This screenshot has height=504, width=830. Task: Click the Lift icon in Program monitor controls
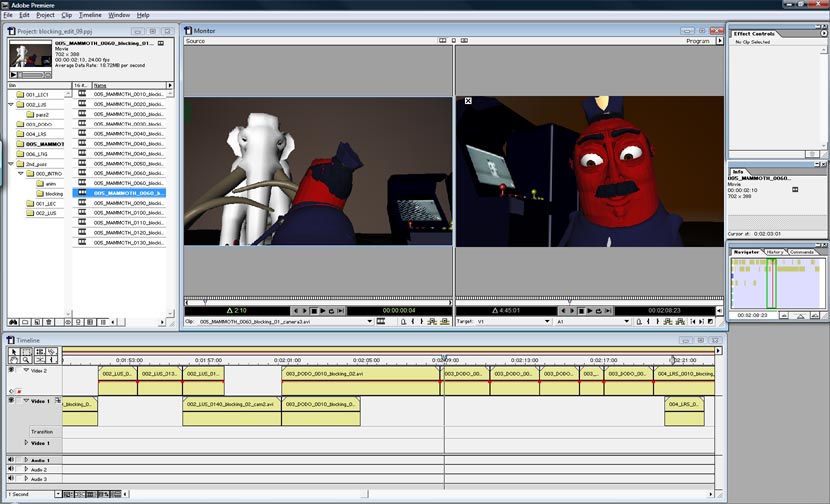click(668, 321)
